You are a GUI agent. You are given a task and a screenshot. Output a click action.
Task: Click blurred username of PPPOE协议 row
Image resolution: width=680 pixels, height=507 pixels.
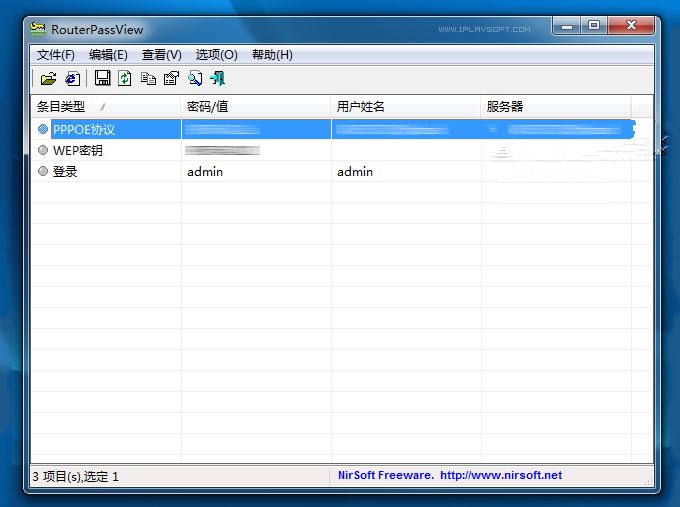click(392, 129)
